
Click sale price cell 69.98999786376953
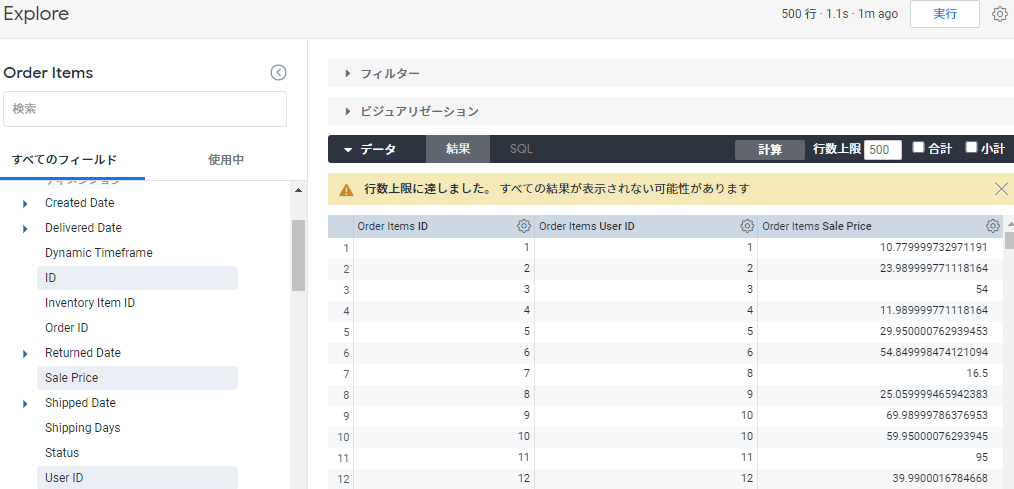[881, 416]
